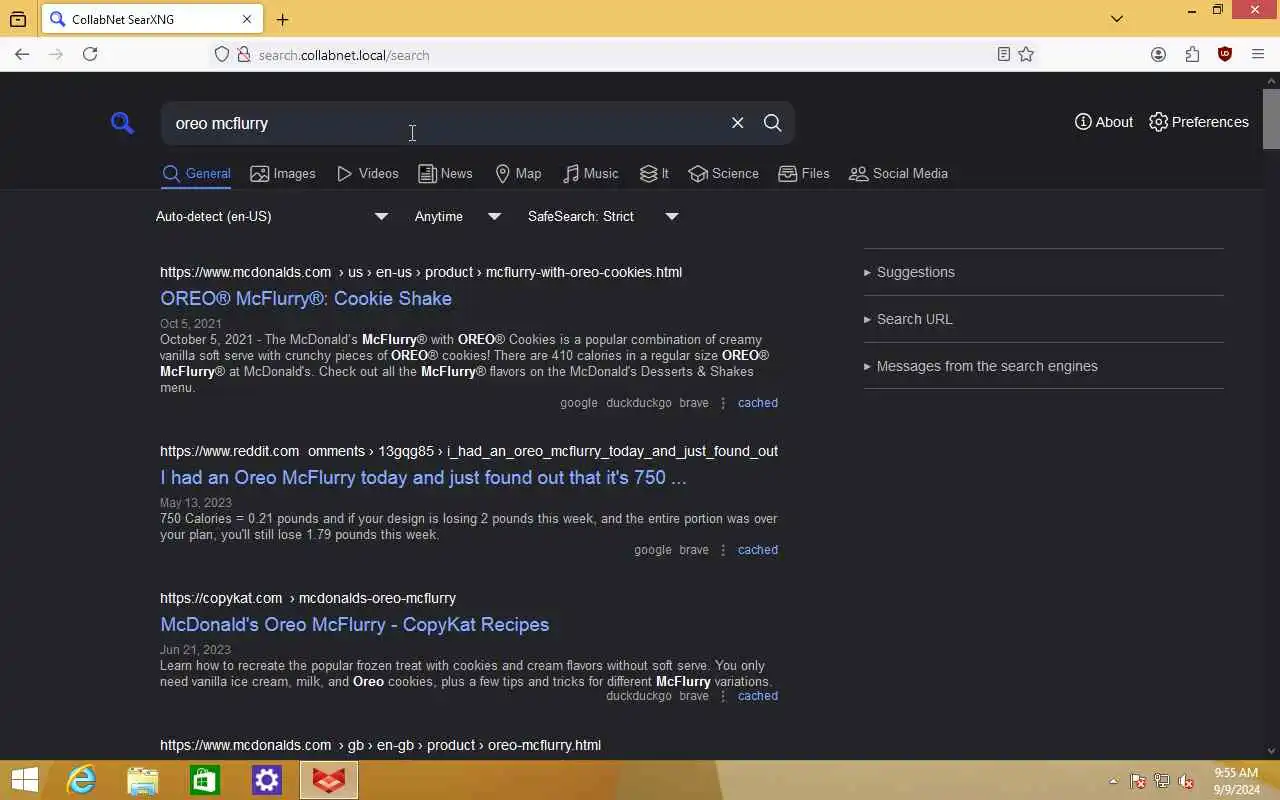Open the Auto-detect language dropdown

(x=272, y=216)
